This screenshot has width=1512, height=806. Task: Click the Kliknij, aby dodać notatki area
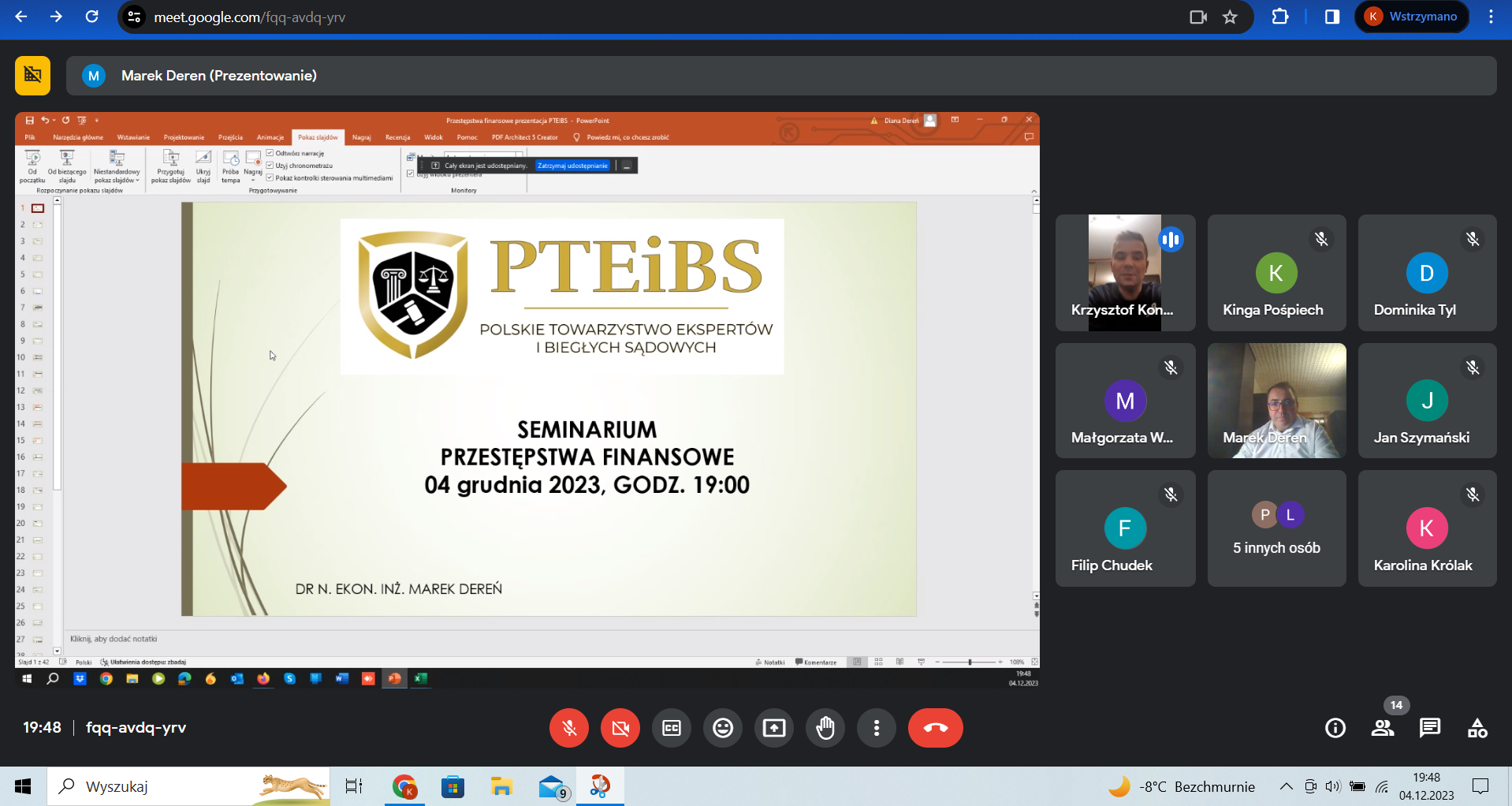tap(114, 639)
